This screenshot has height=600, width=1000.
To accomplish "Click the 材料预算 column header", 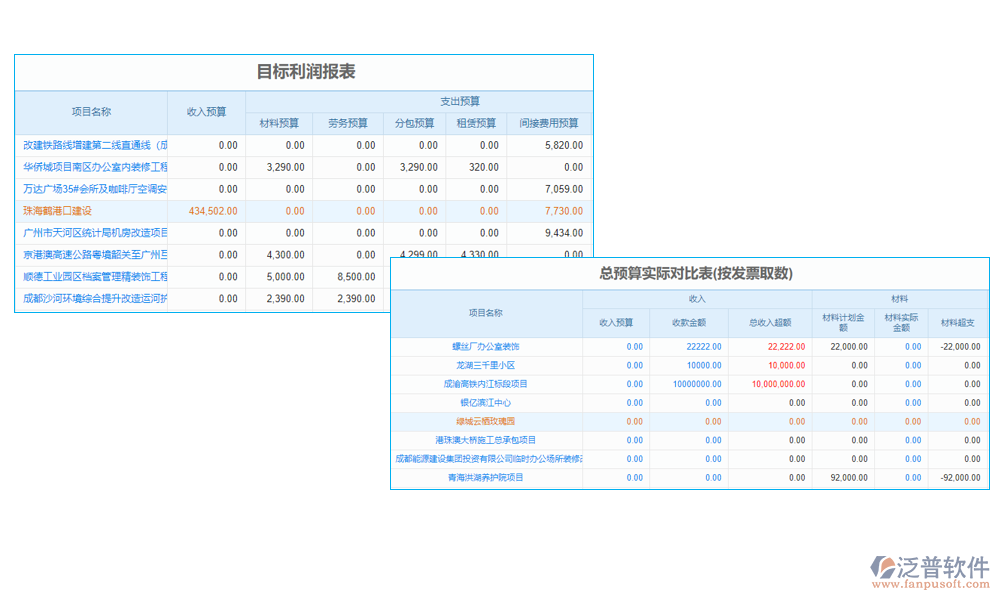I will 281,123.
